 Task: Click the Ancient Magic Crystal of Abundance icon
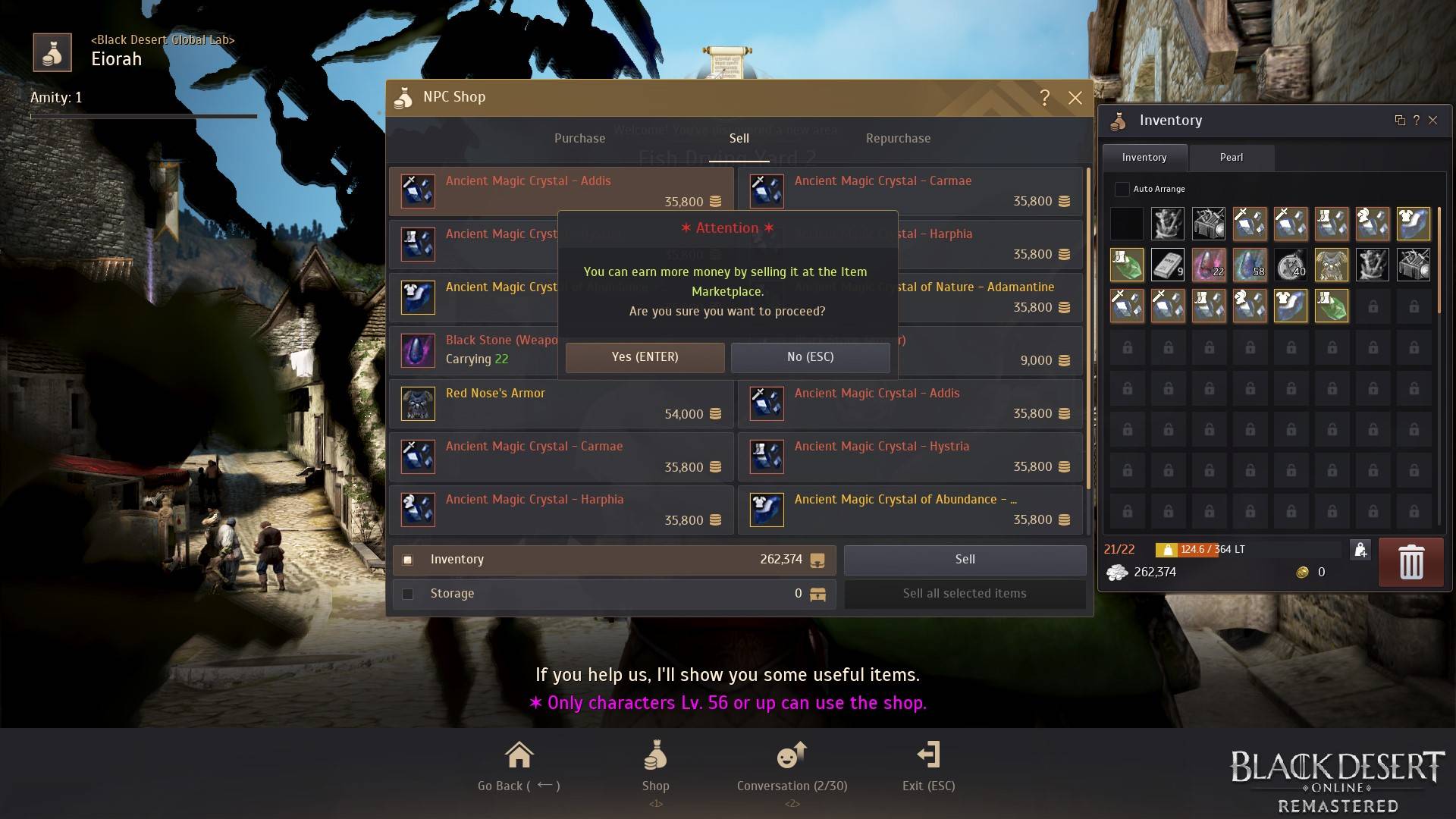(767, 509)
